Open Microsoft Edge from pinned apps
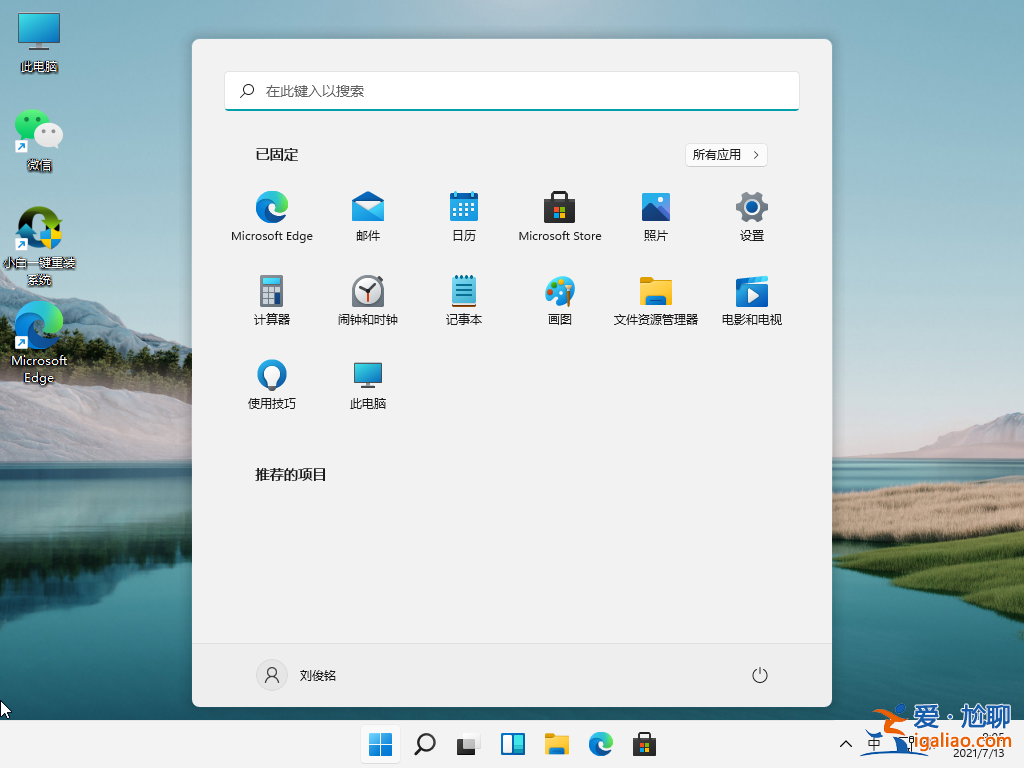Screen dimensions: 1024x768 click(271, 209)
